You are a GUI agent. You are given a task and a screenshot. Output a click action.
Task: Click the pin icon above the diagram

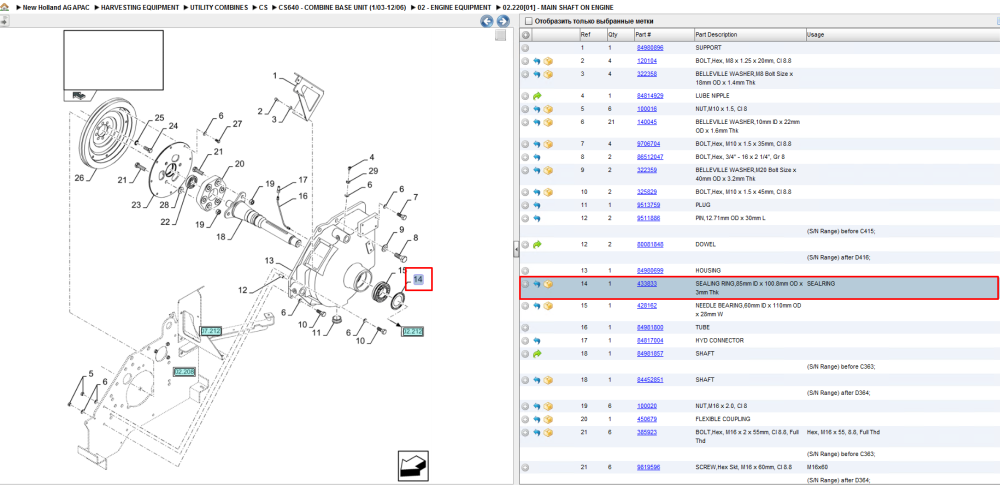(x=4, y=21)
